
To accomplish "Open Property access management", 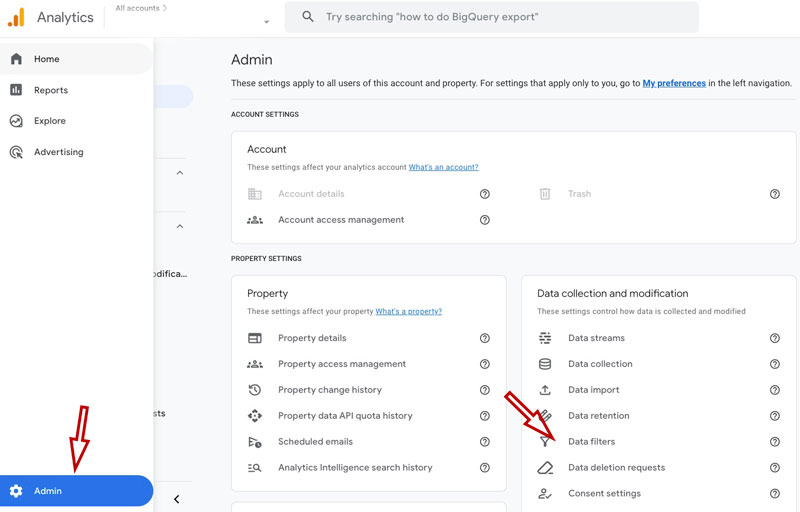I will tap(342, 364).
